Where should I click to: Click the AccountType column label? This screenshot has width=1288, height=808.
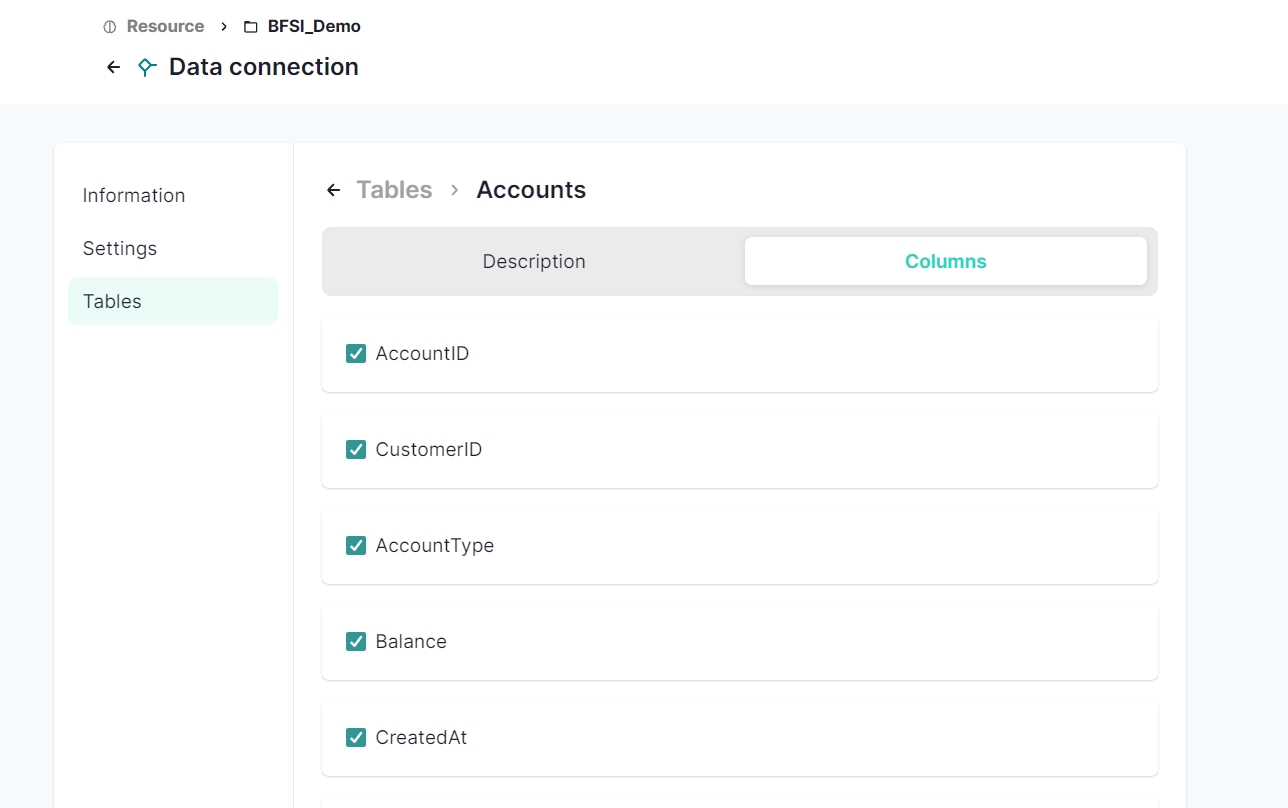[435, 545]
